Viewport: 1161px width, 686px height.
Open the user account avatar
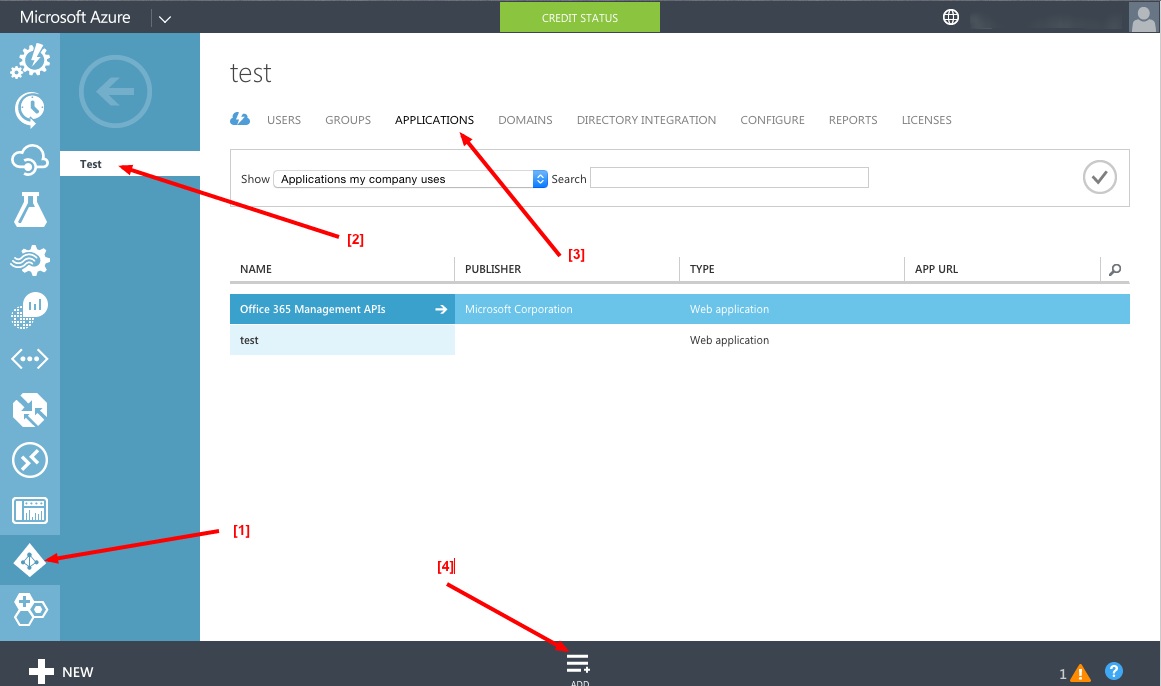1143,17
